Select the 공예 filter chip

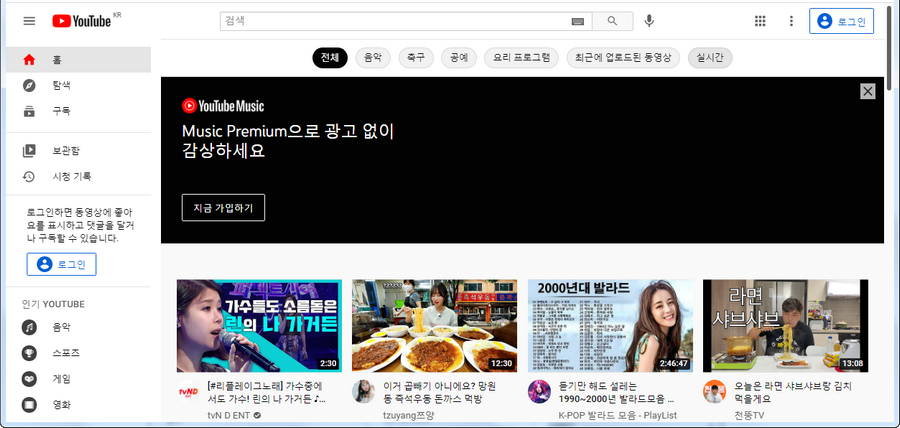(x=459, y=57)
